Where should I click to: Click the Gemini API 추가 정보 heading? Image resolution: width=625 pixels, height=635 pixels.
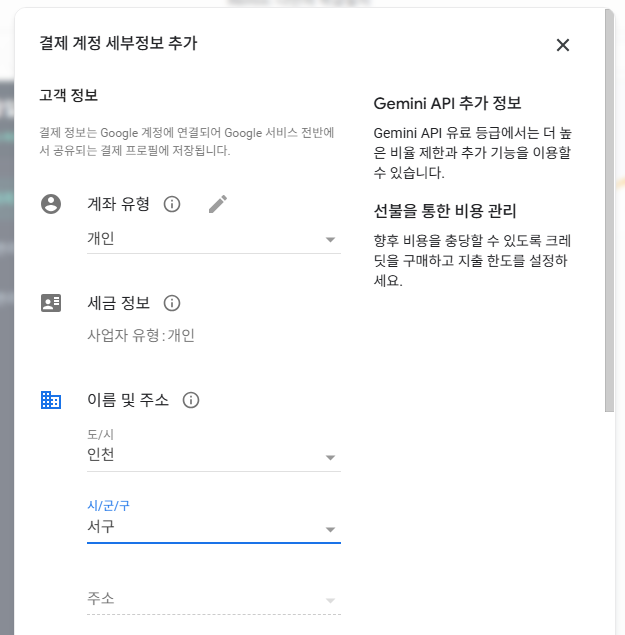447,103
